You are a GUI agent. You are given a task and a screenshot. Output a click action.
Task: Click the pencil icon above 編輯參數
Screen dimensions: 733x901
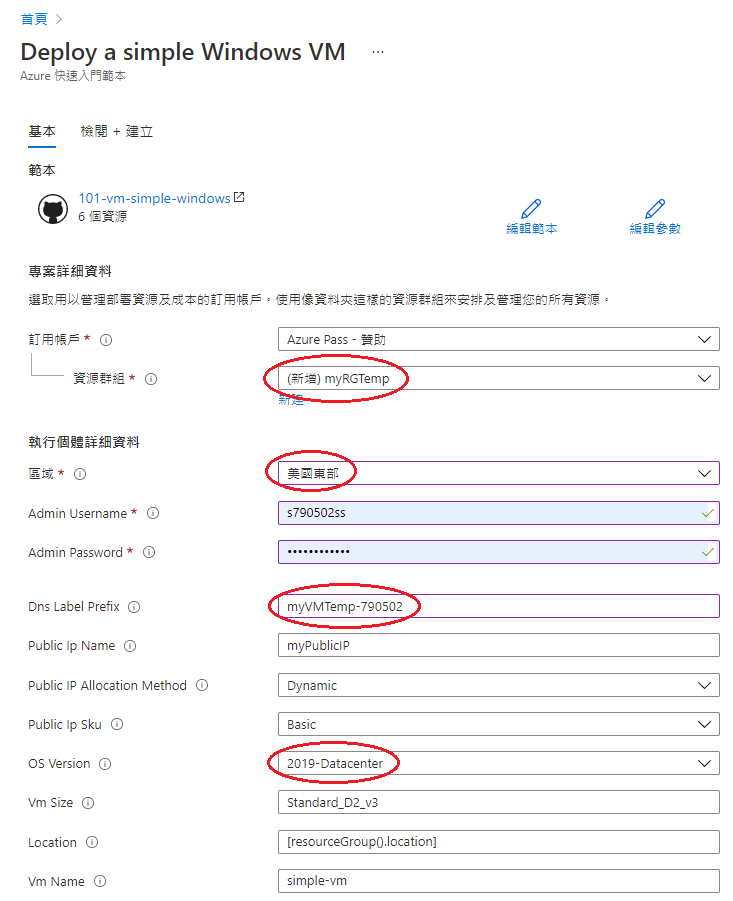655,209
